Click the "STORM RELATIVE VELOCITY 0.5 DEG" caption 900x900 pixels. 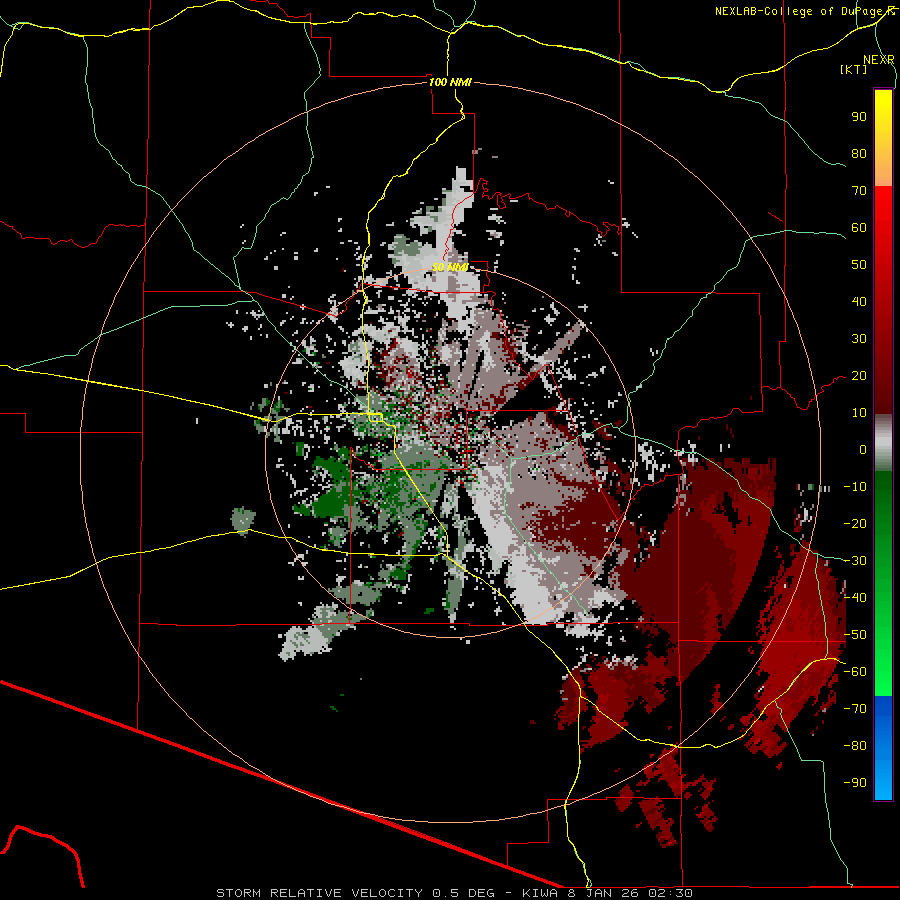355,893
